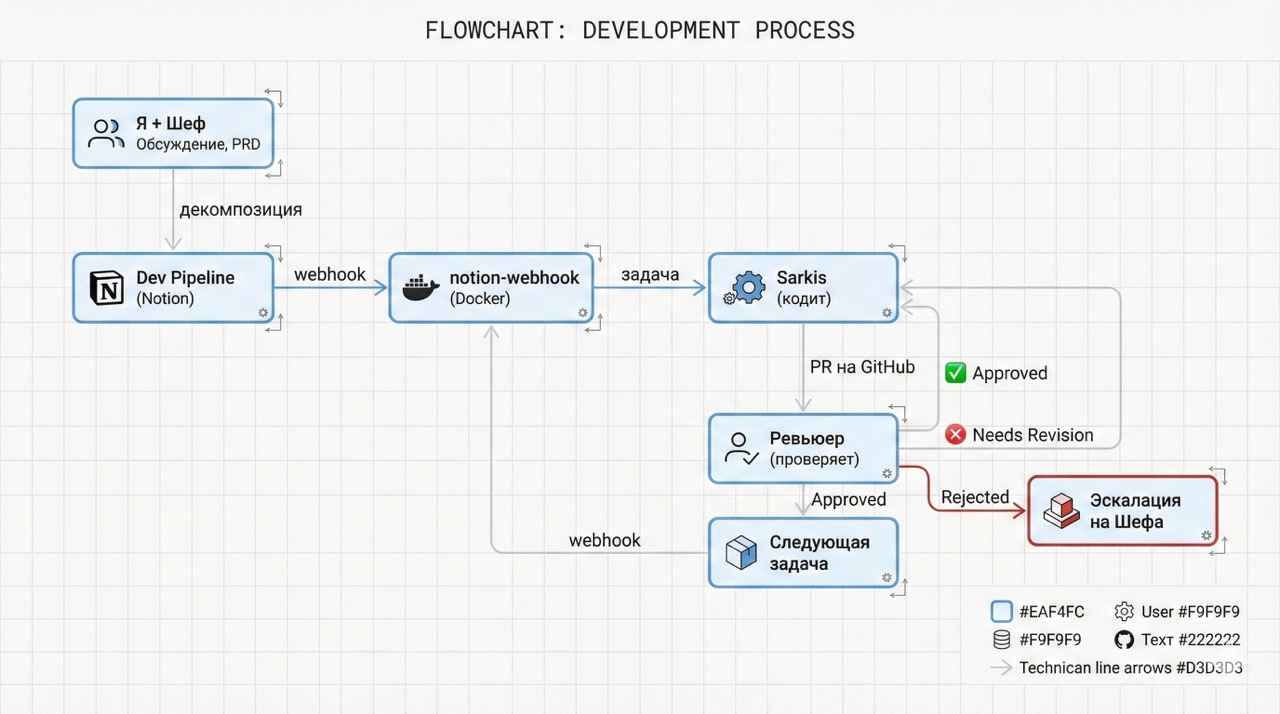Click the Docker whale icon
The width and height of the screenshot is (1280, 714).
[x=420, y=288]
